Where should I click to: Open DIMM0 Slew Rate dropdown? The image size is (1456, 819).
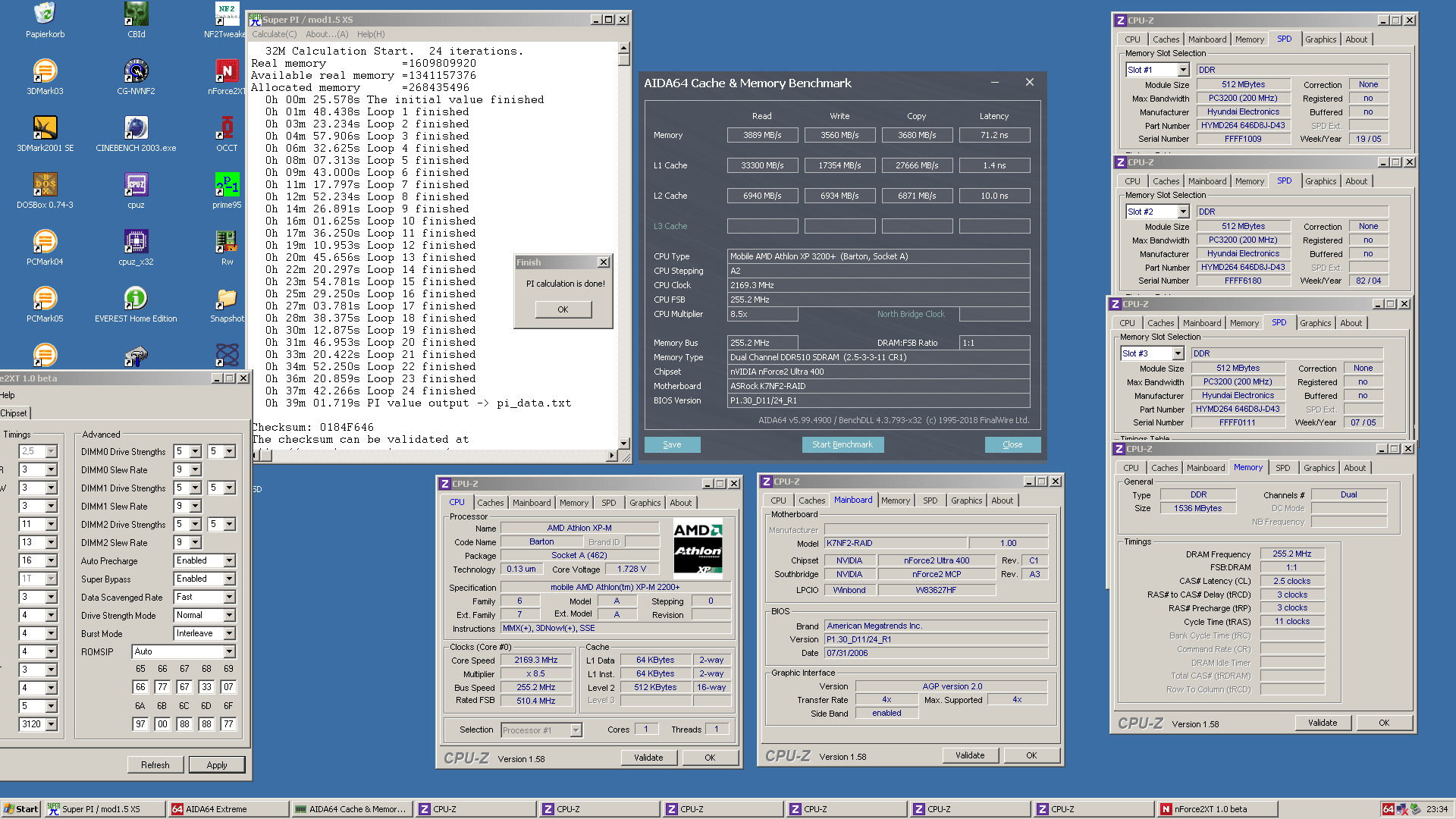[195, 469]
